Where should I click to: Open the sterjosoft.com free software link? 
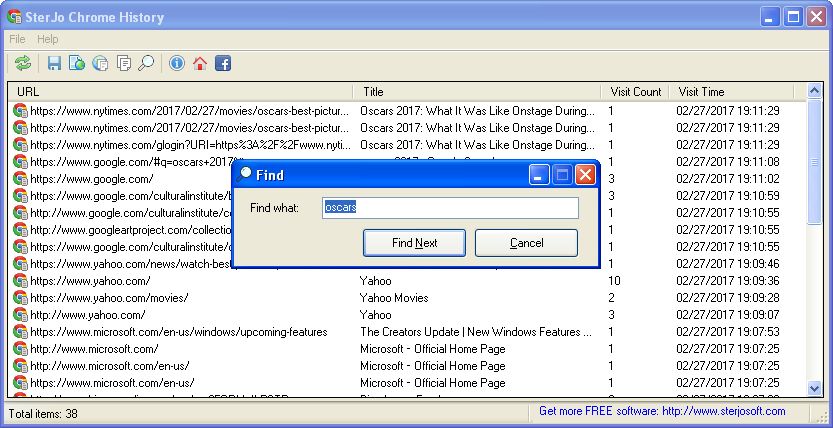tap(662, 411)
